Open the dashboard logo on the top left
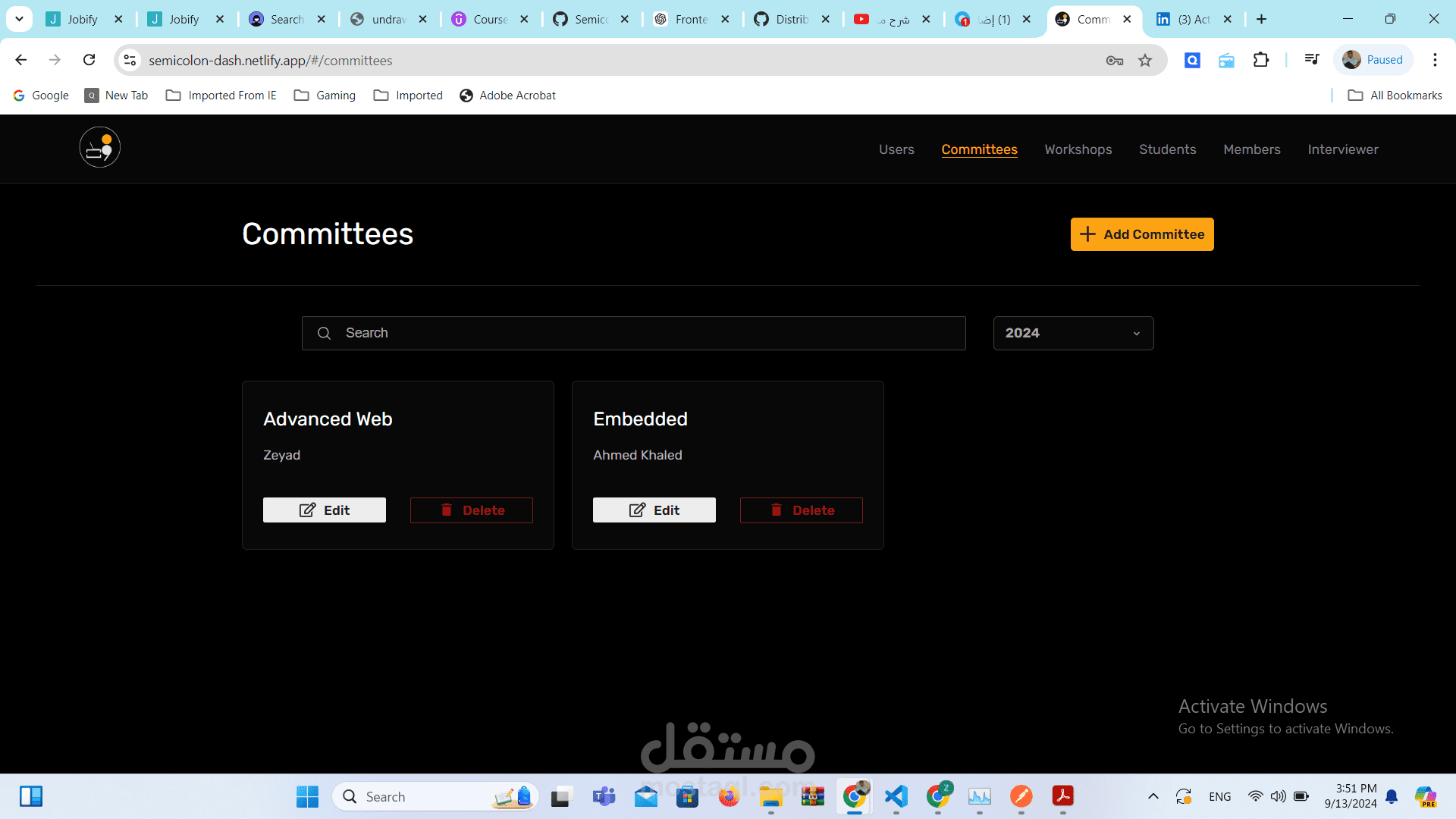 [x=99, y=147]
